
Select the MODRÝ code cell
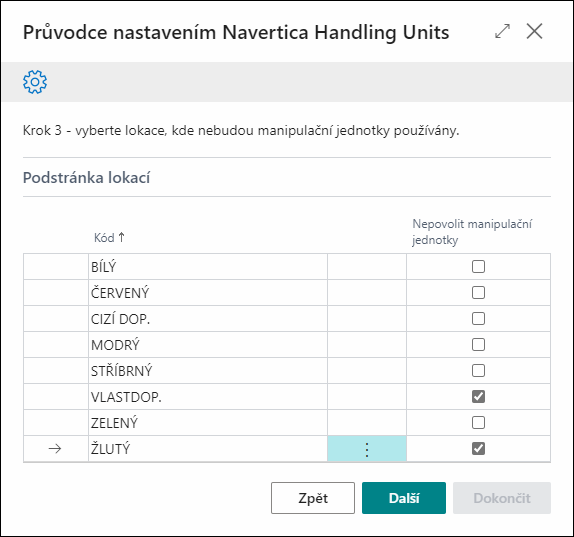[x=208, y=345]
